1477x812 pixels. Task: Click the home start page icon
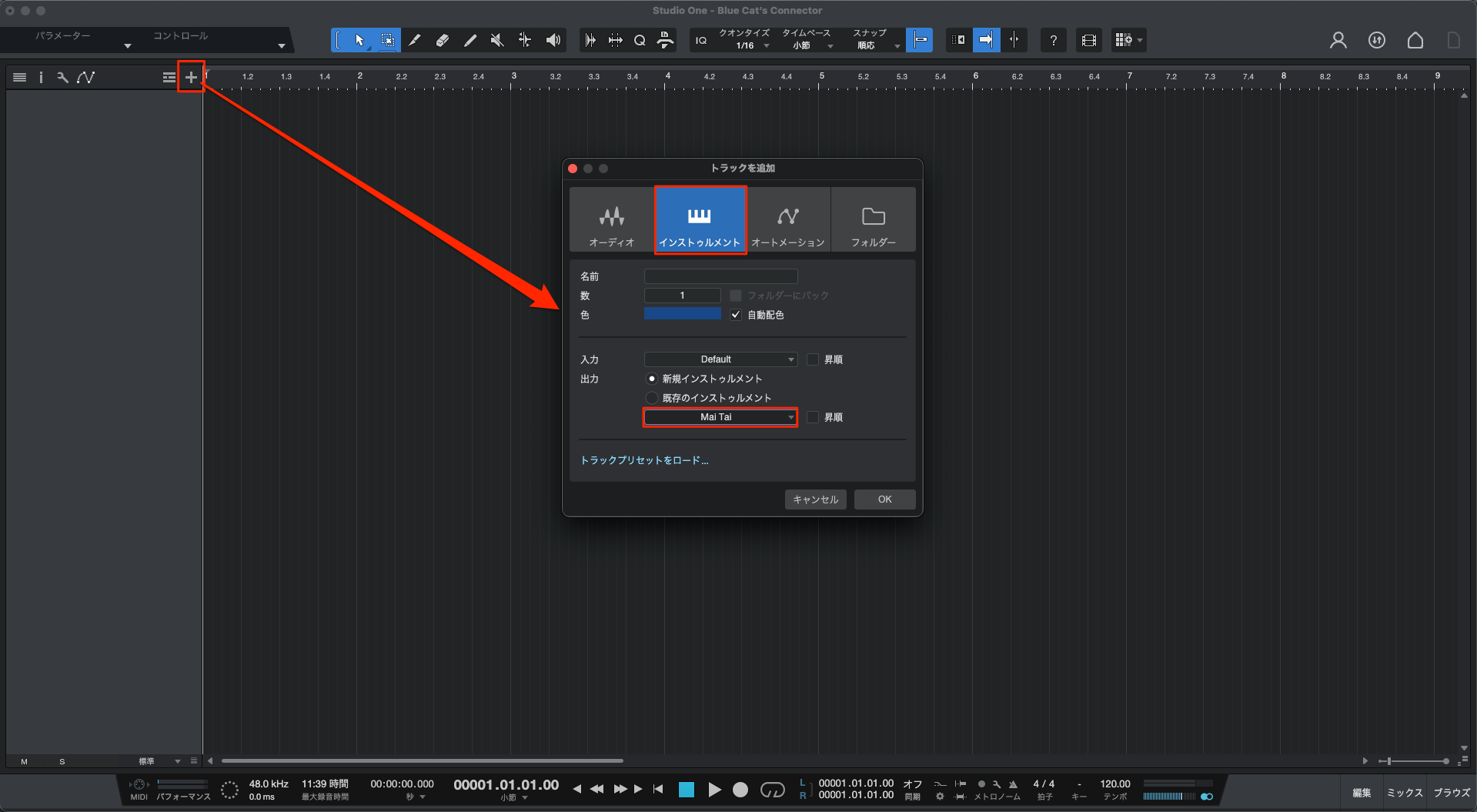1415,40
